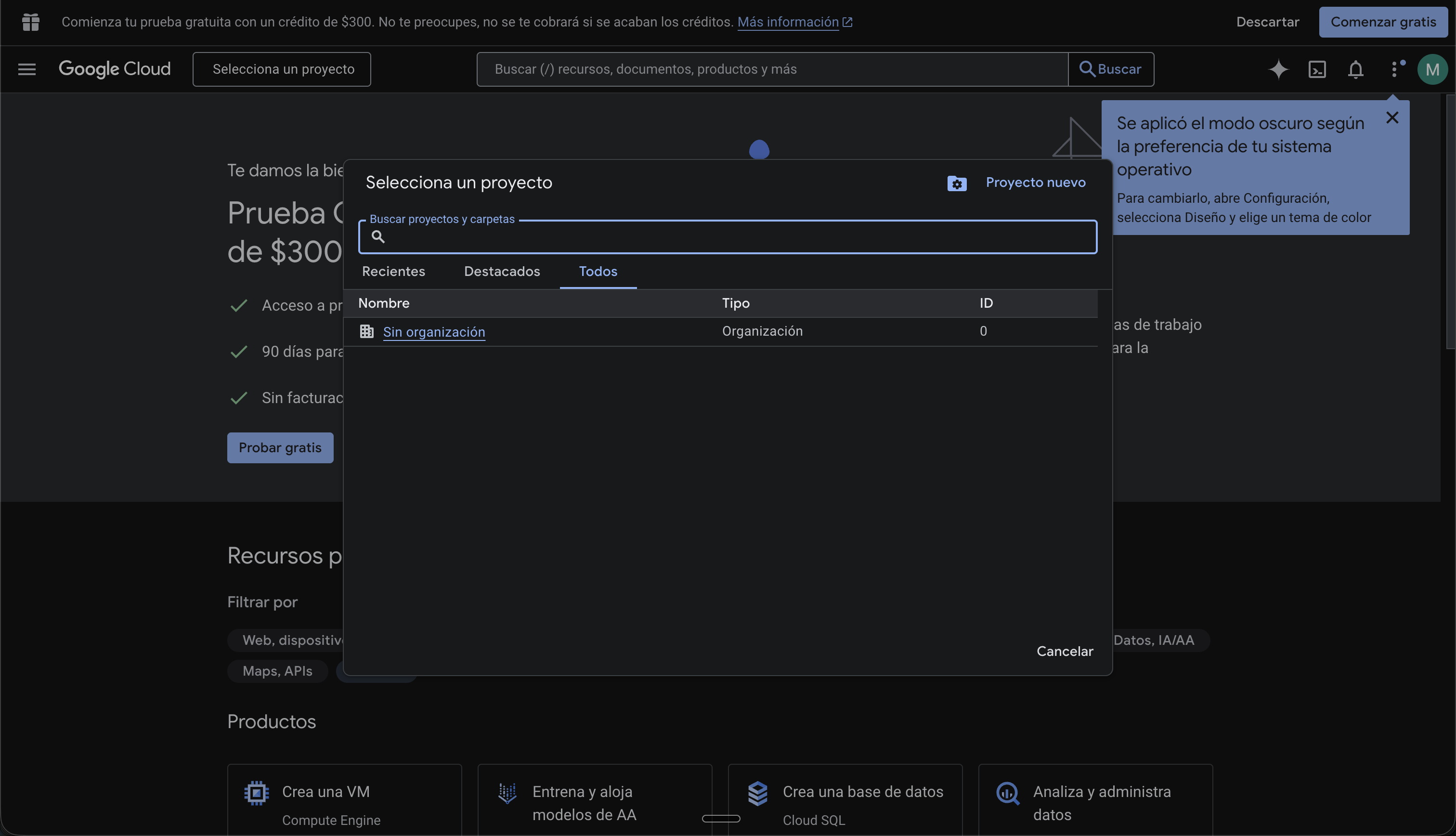Click the gift icon in banner
The width and height of the screenshot is (1456, 836).
point(30,22)
